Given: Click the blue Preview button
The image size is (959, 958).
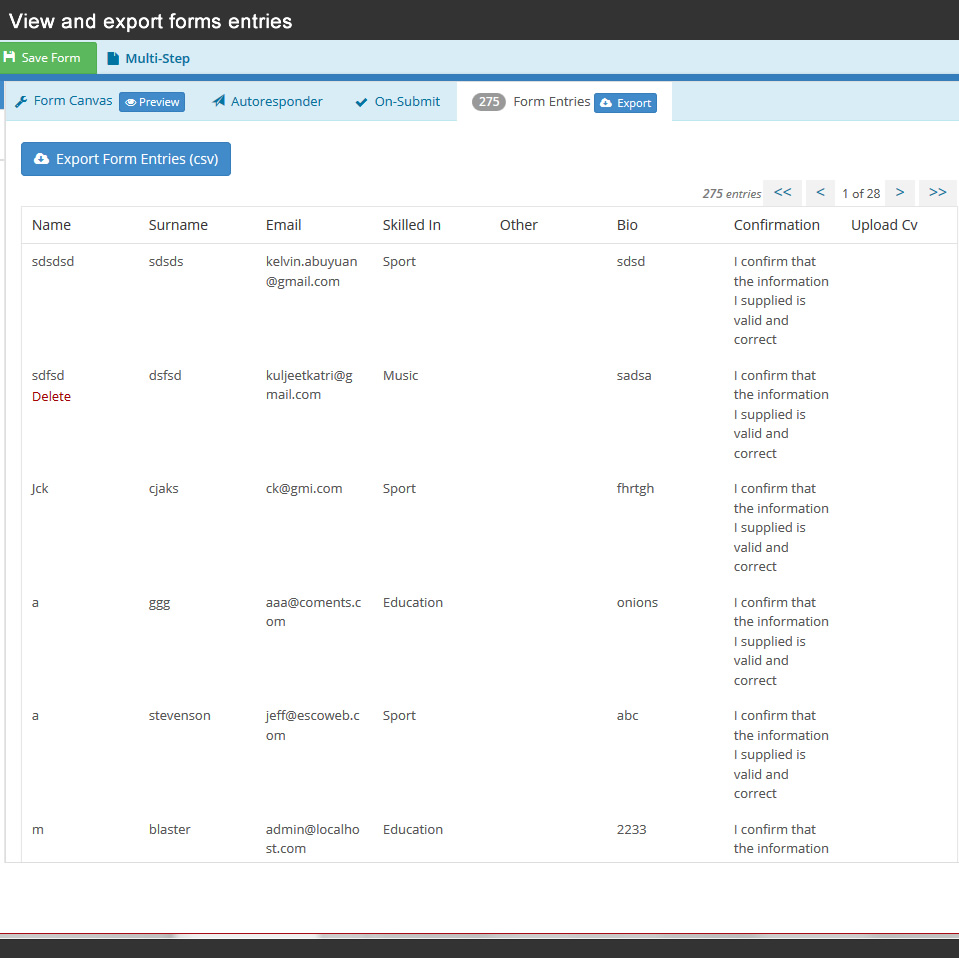Looking at the screenshot, I should coord(152,102).
